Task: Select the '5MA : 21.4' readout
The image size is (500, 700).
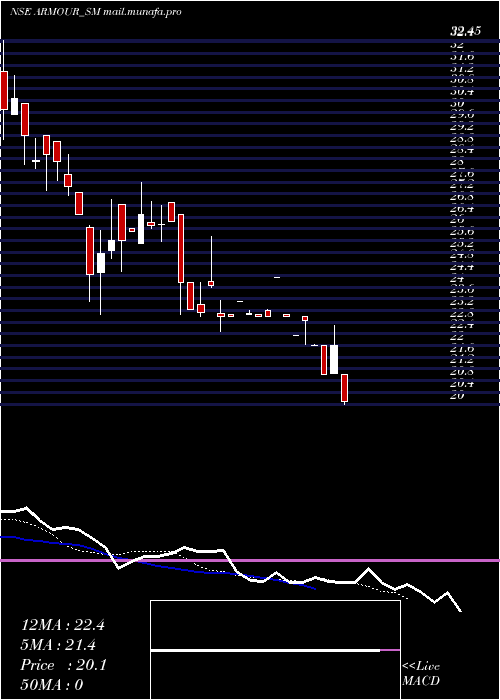Action: pos(58,645)
